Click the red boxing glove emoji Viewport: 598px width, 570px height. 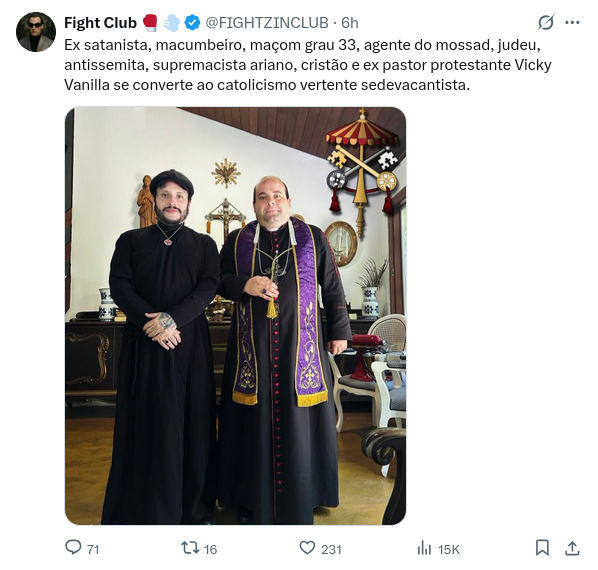[151, 23]
